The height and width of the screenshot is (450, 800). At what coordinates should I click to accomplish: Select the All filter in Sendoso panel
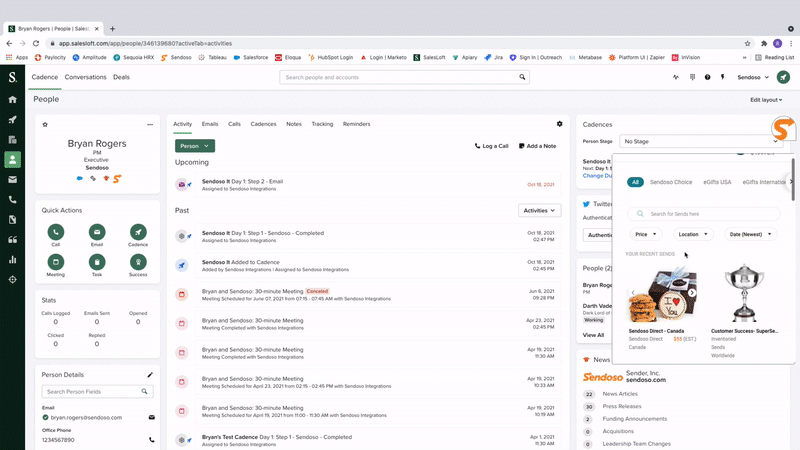pyautogui.click(x=634, y=182)
